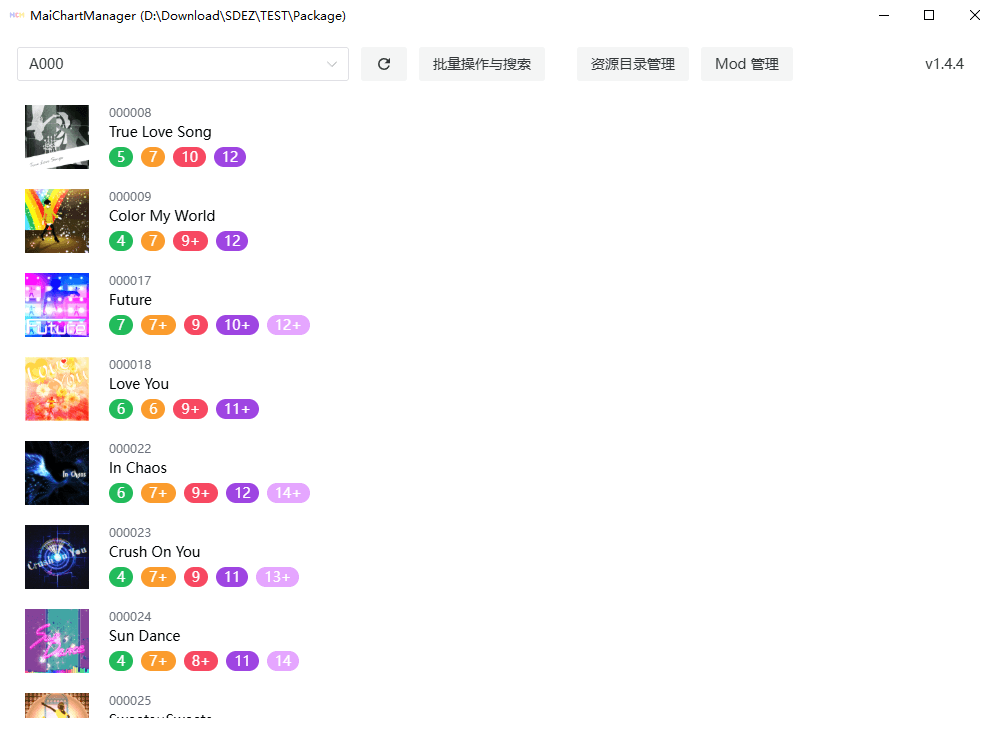Select Crush On You green level 4 badge

coord(121,577)
